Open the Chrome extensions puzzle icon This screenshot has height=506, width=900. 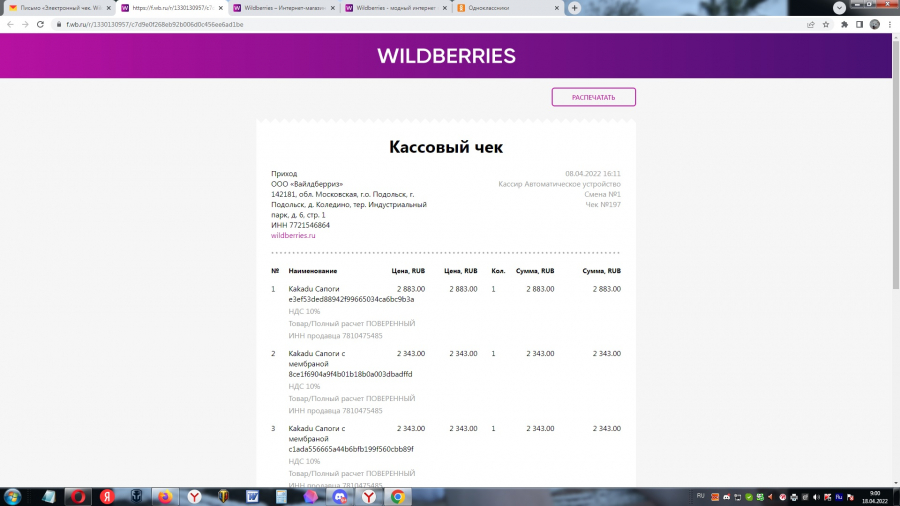[x=844, y=25]
